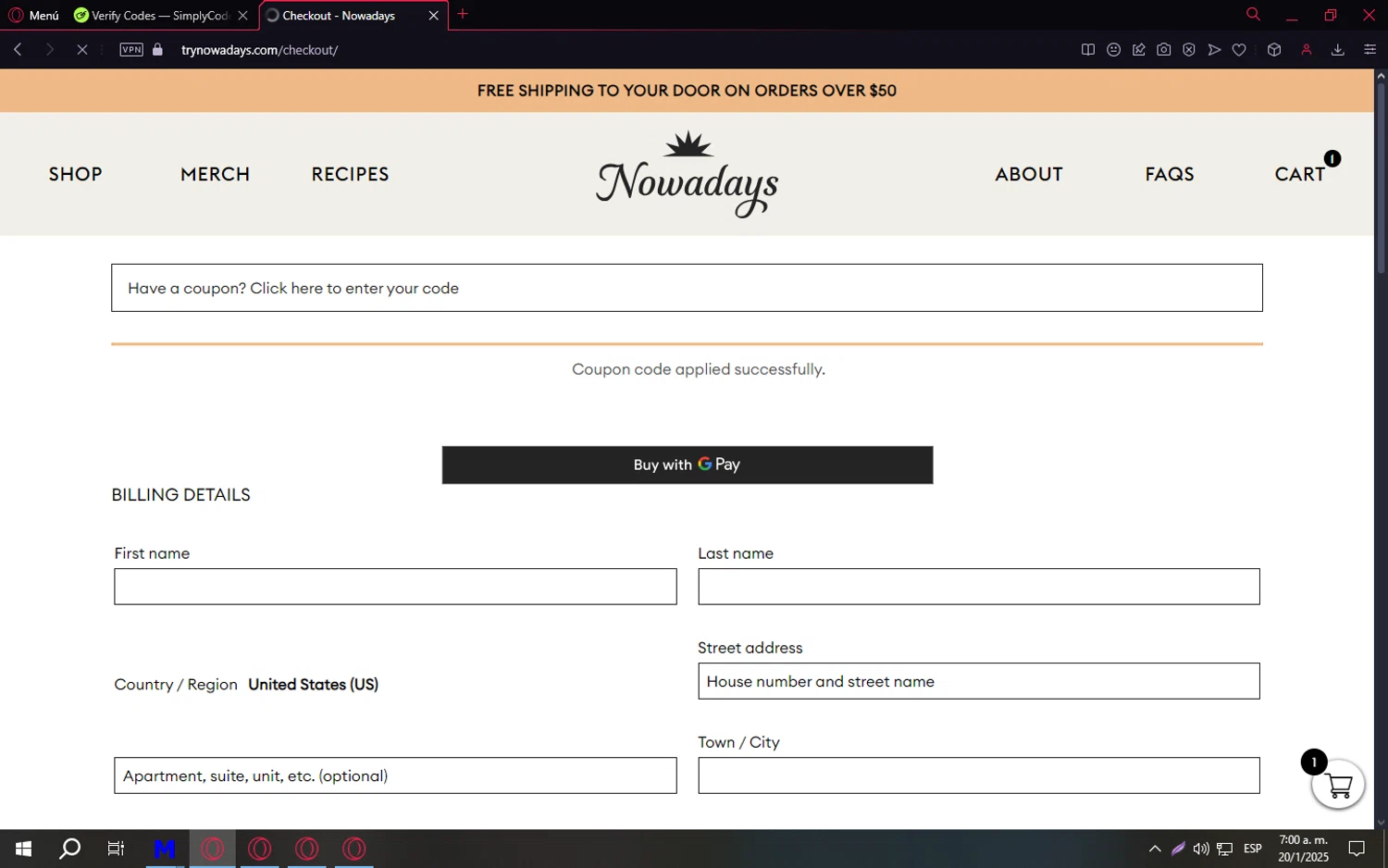Take a snapshot with the camera icon

(1163, 50)
